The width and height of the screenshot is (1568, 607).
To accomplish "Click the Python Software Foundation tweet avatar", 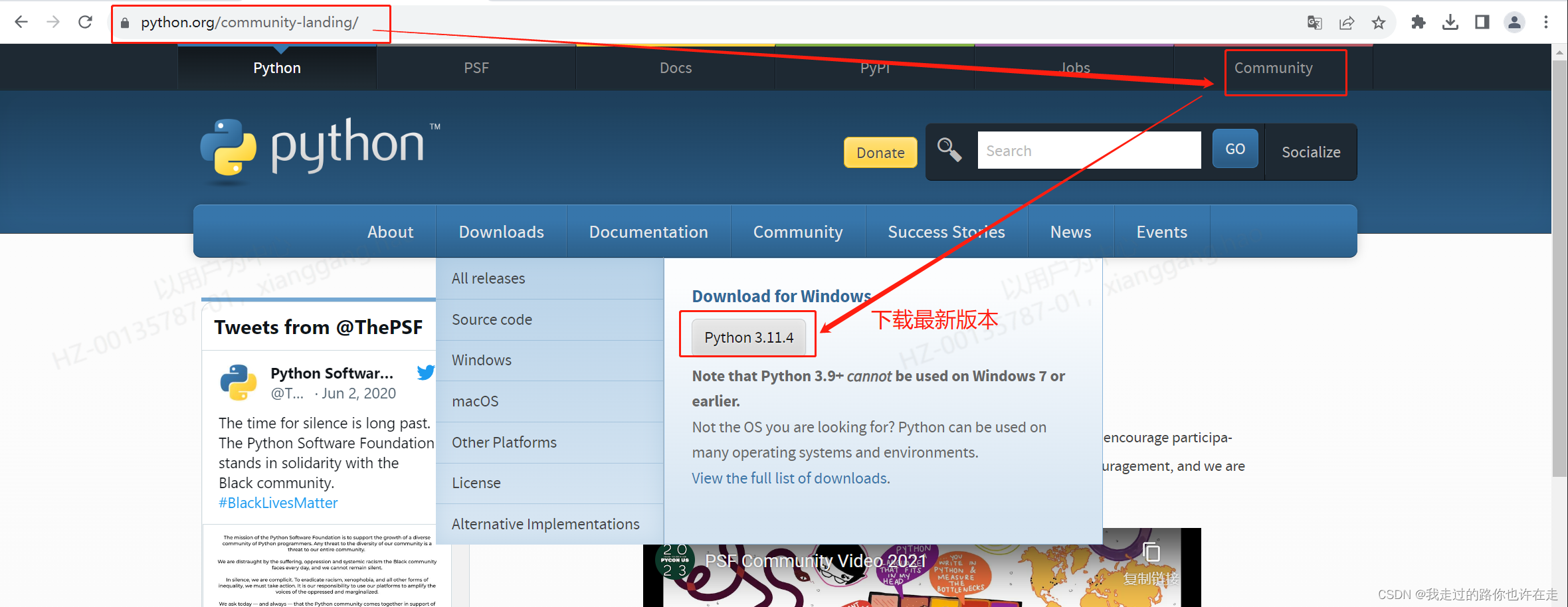I will tap(238, 383).
